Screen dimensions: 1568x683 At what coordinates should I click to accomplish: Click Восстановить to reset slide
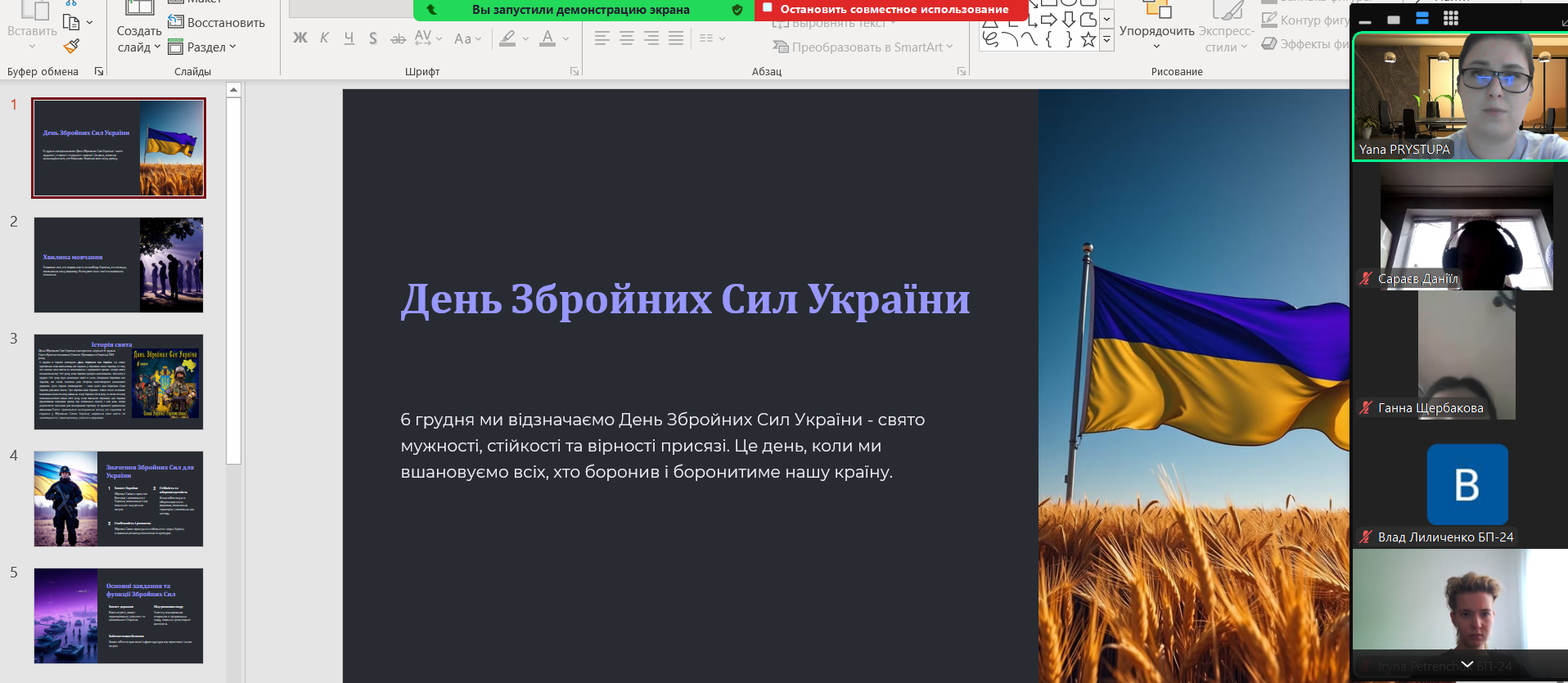click(x=217, y=22)
